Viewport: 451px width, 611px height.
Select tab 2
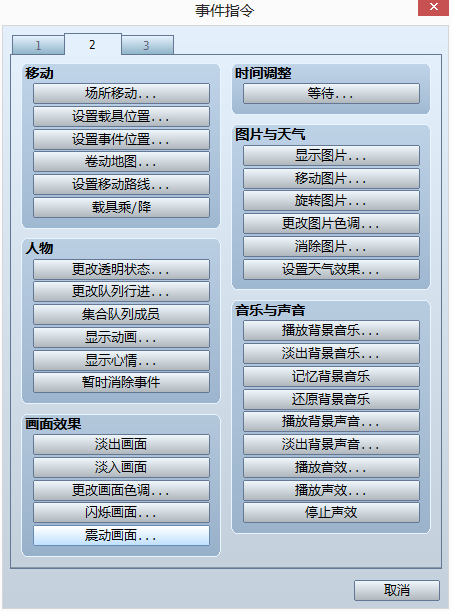[x=92, y=44]
